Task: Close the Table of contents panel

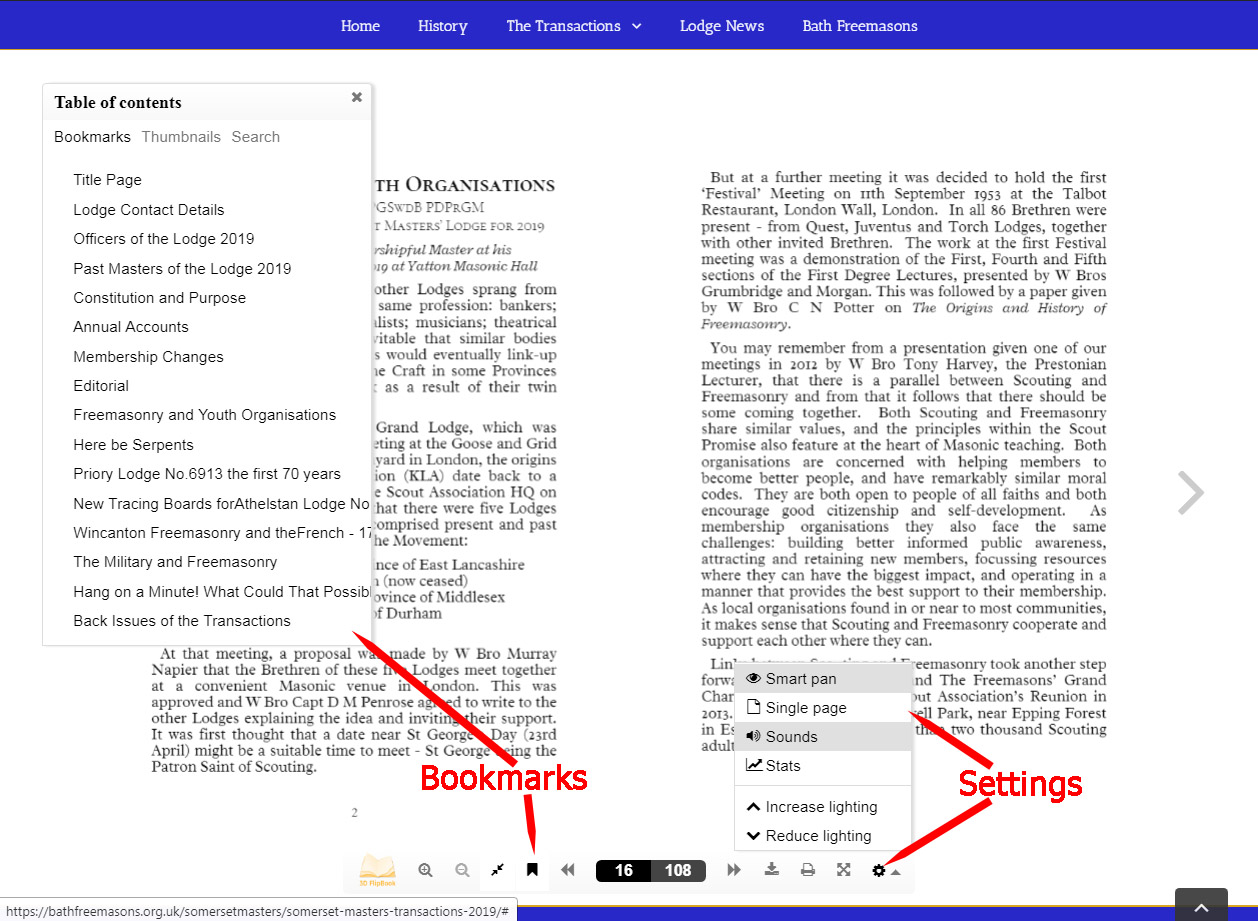Action: tap(357, 97)
